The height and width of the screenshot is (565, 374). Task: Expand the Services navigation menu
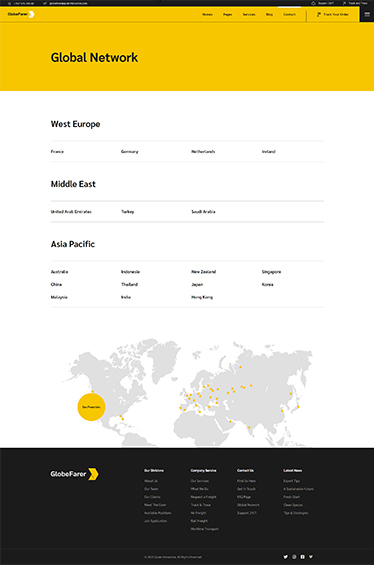pos(249,14)
